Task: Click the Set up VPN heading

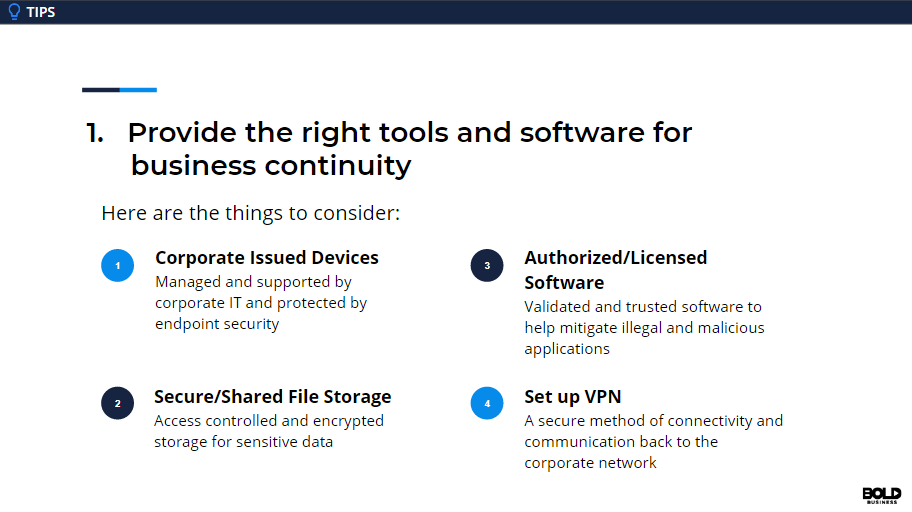Action: click(573, 397)
